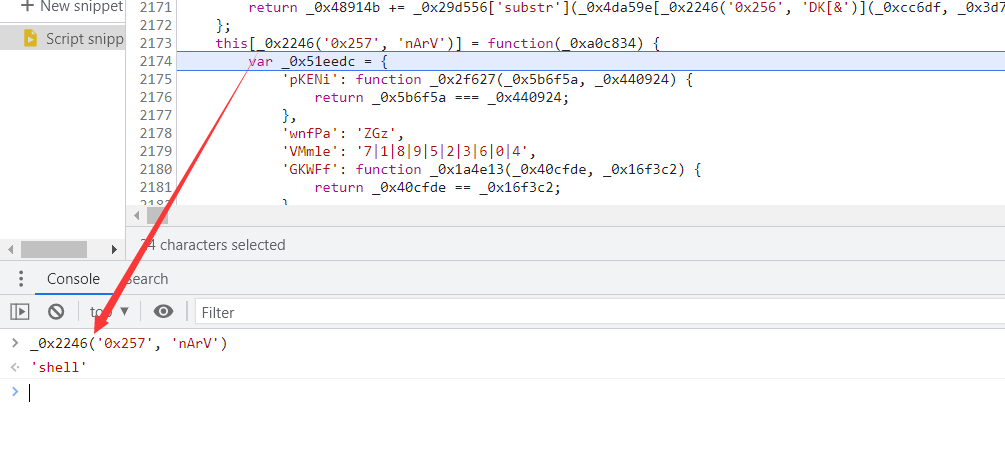Click the 'pKENi' key in code

click(312, 79)
